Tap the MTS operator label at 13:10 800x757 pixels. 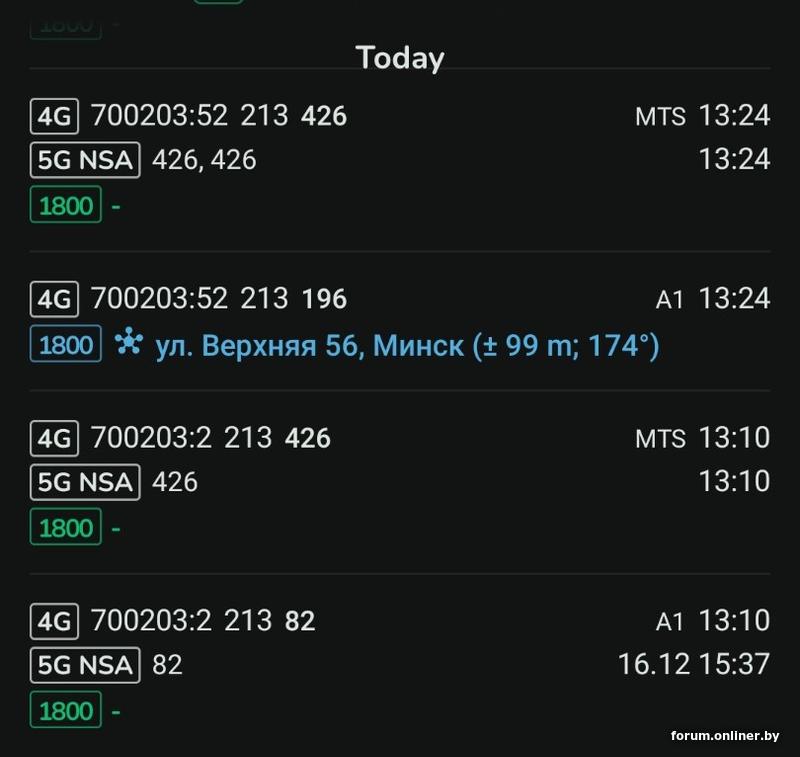(660, 439)
